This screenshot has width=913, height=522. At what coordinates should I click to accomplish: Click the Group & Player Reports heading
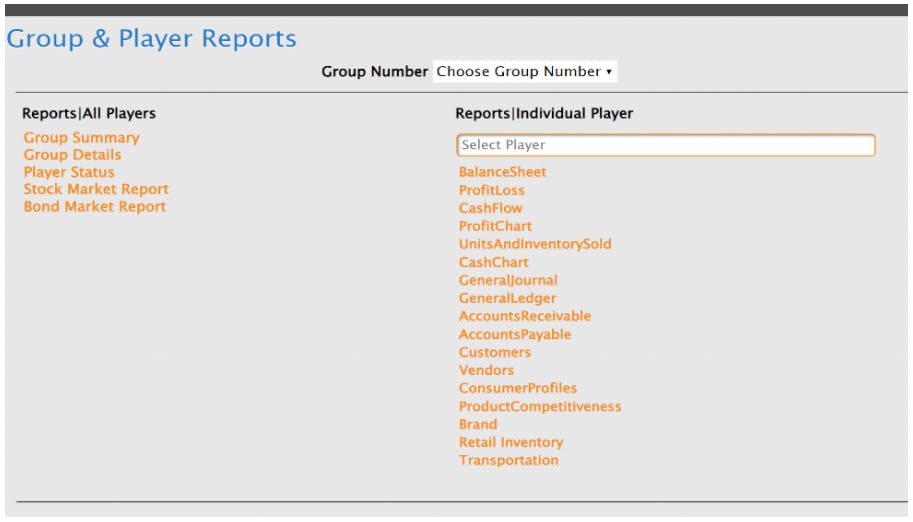pyautogui.click(x=151, y=39)
